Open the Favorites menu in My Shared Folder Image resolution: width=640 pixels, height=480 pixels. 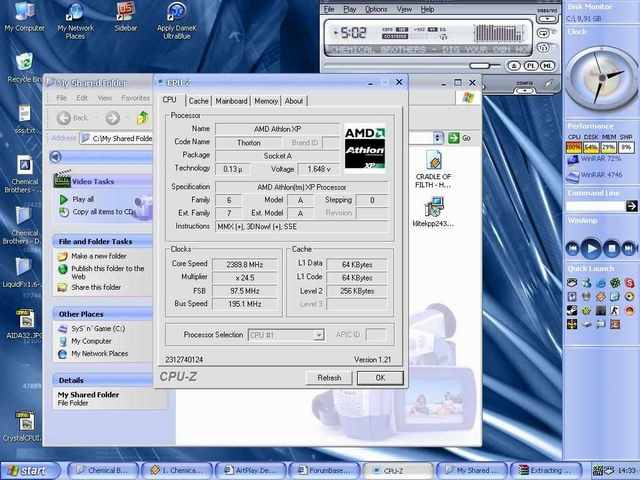(136, 98)
